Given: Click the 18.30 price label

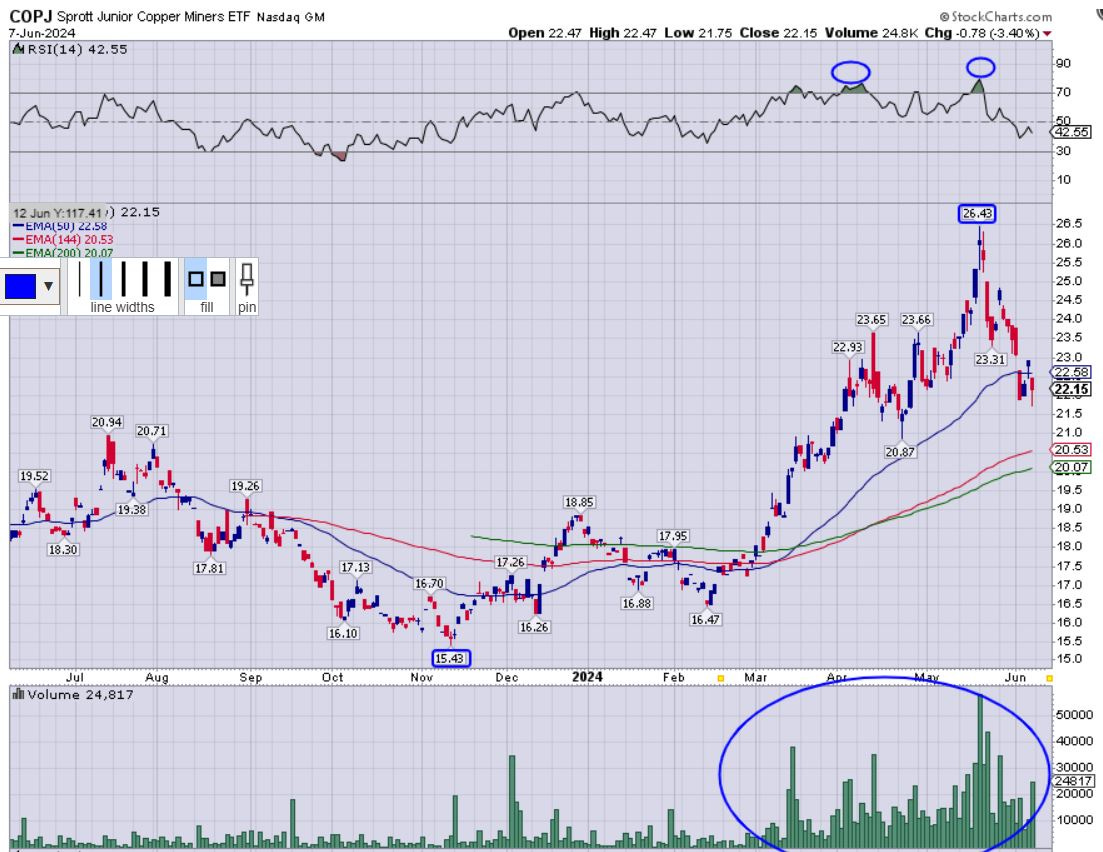Looking at the screenshot, I should point(63,549).
